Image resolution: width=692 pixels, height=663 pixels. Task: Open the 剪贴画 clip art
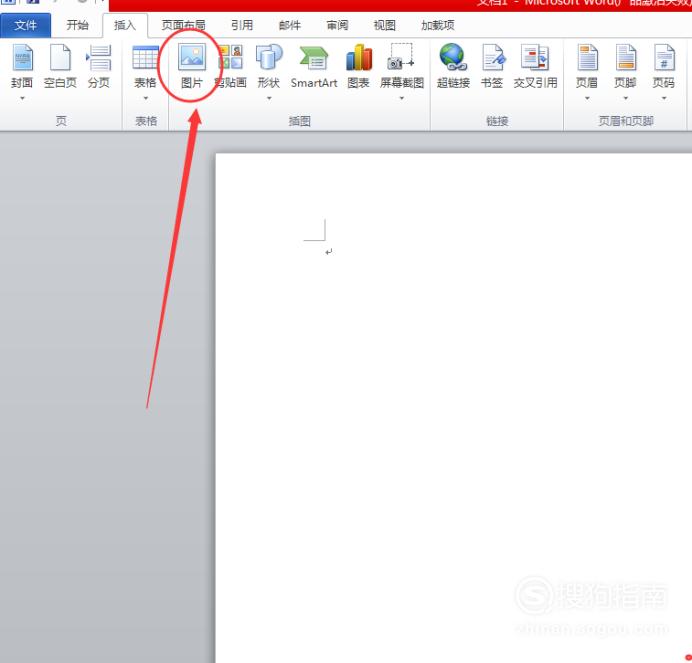(x=230, y=66)
